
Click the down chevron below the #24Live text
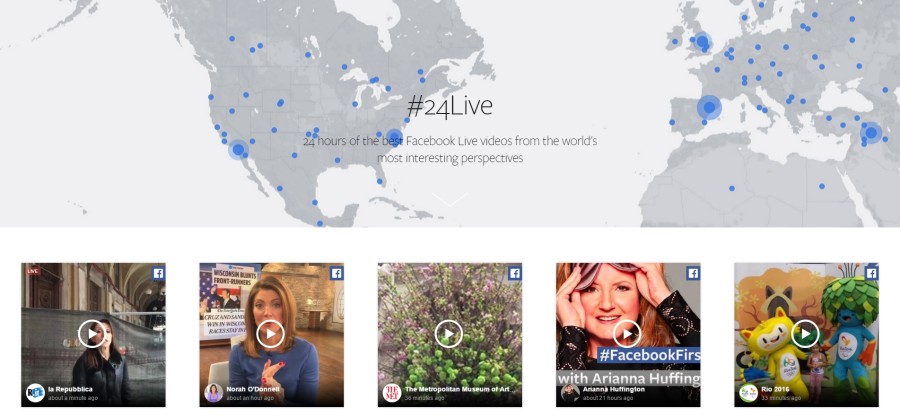tap(450, 199)
